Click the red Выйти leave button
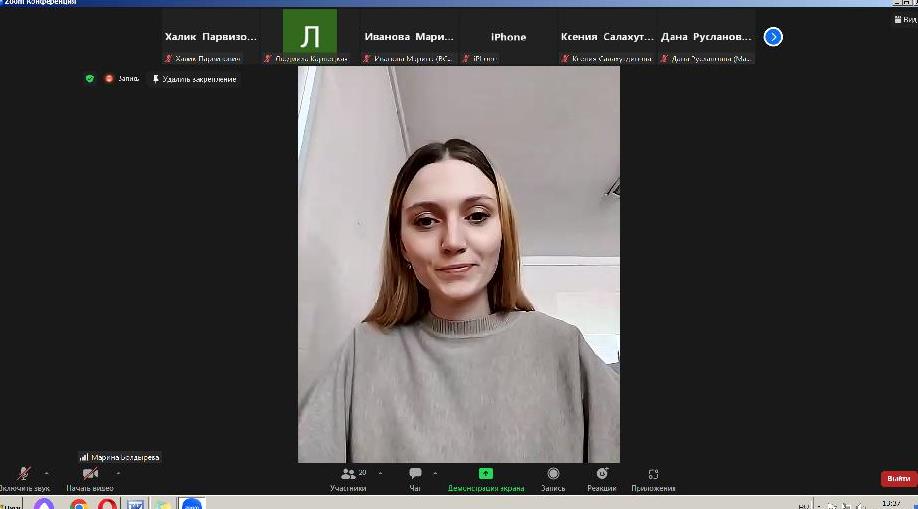 tap(898, 479)
